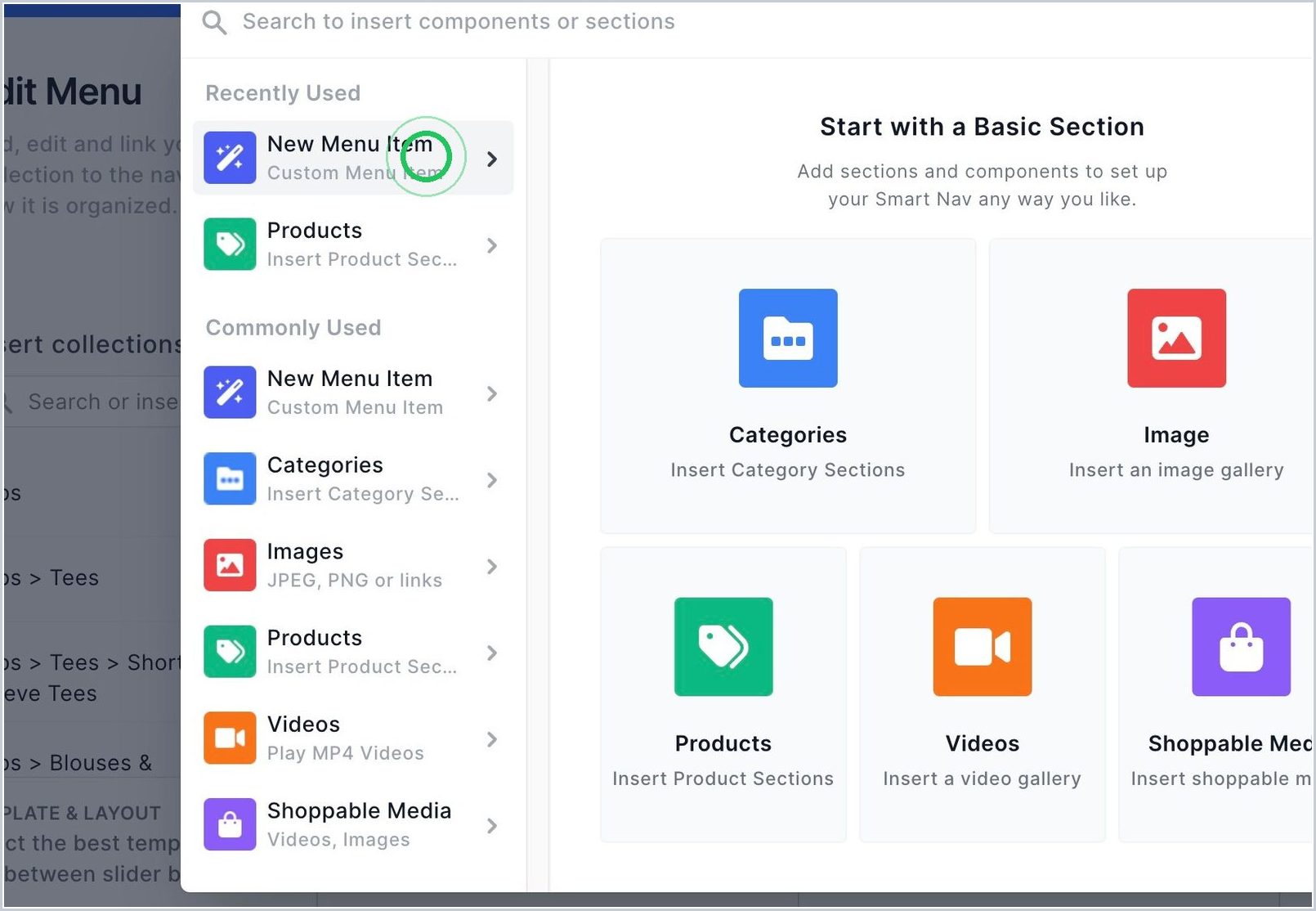Click the large blue Categories card icon
The width and height of the screenshot is (1316, 911).
click(x=788, y=338)
